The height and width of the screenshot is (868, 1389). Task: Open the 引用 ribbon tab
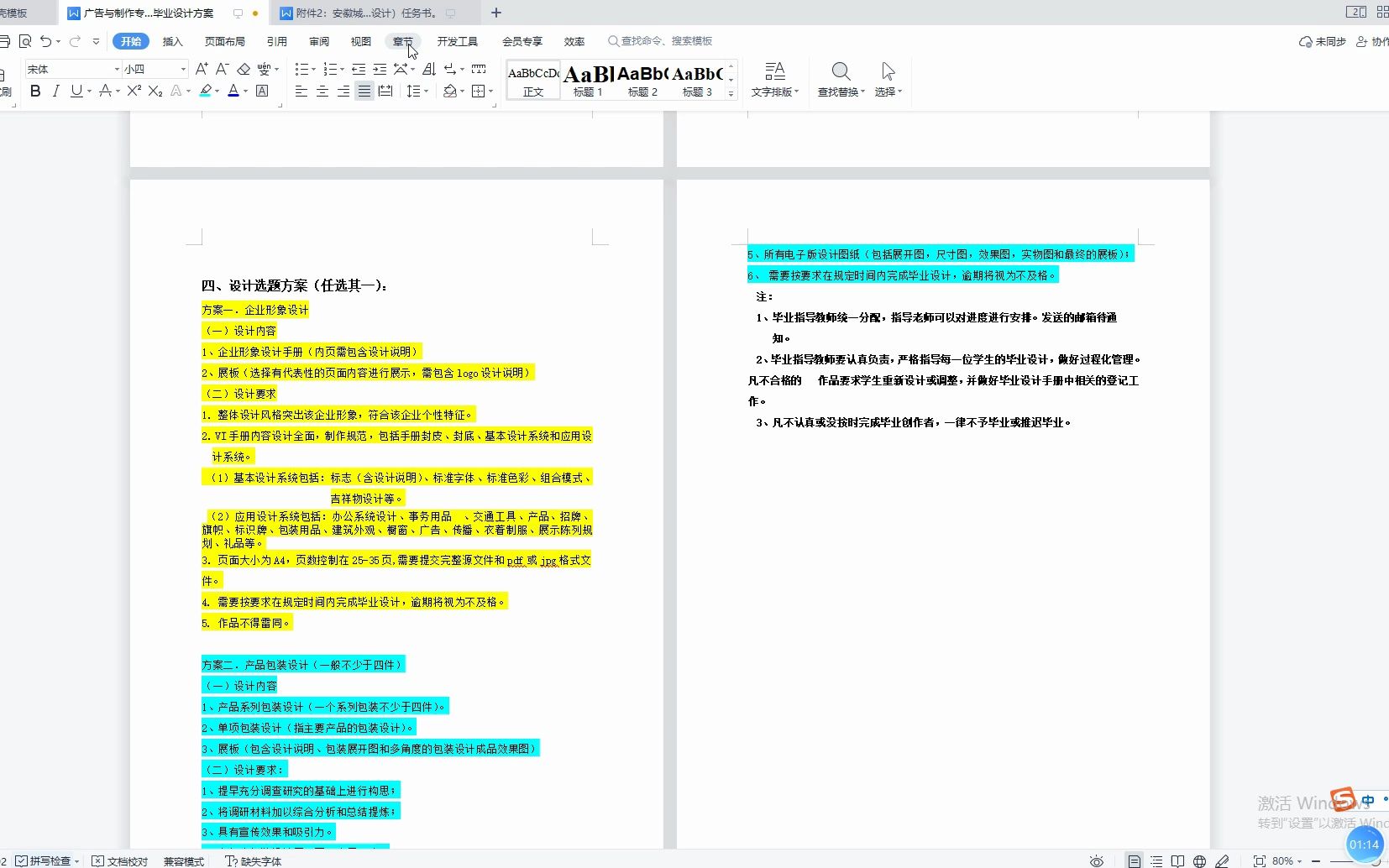pos(276,41)
